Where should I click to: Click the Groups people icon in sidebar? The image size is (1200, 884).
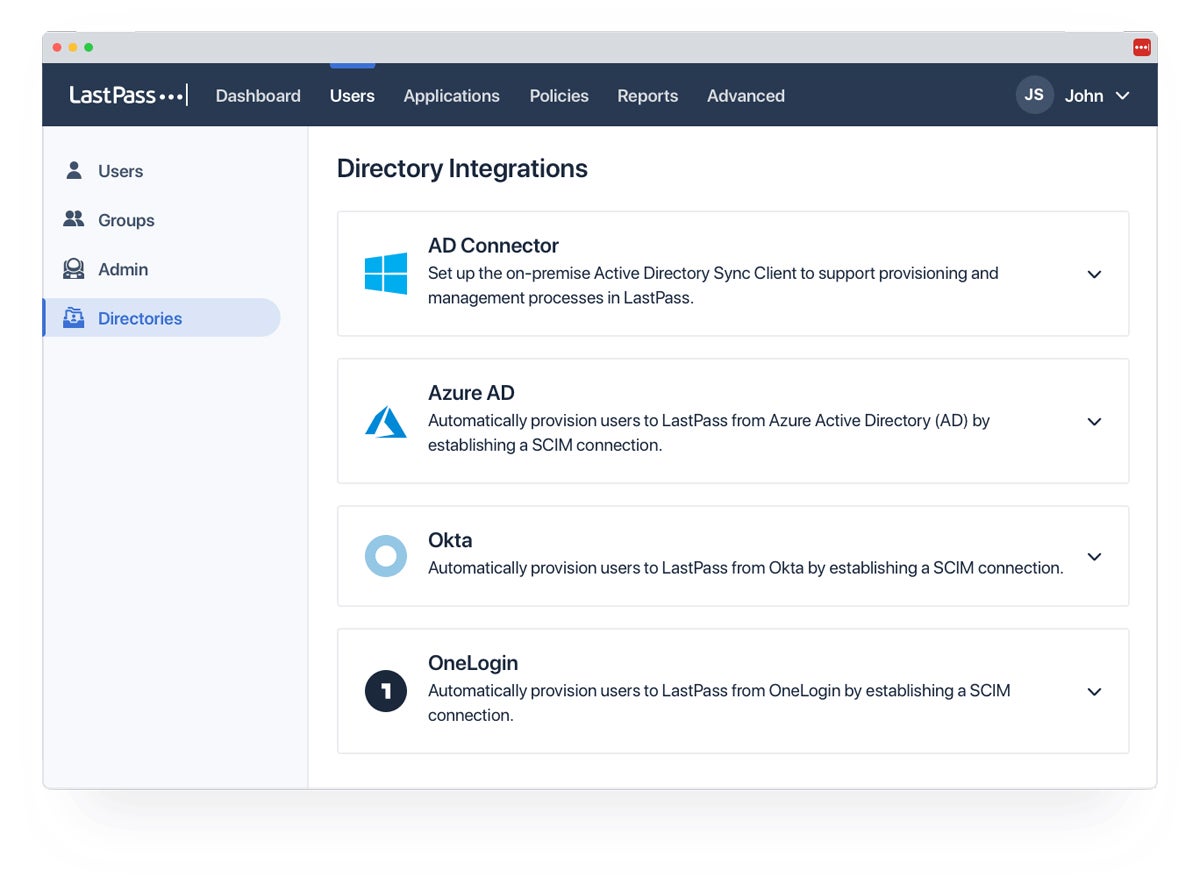(x=74, y=219)
